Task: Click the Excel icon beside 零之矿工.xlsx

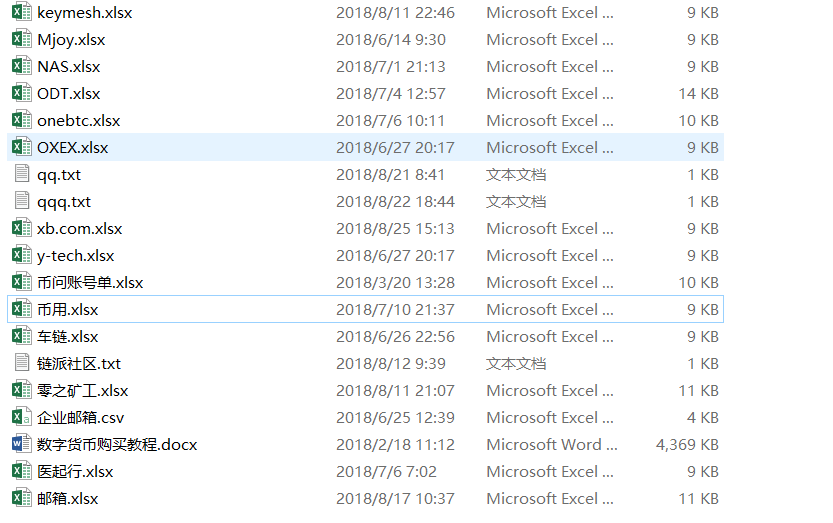Action: [x=21, y=391]
